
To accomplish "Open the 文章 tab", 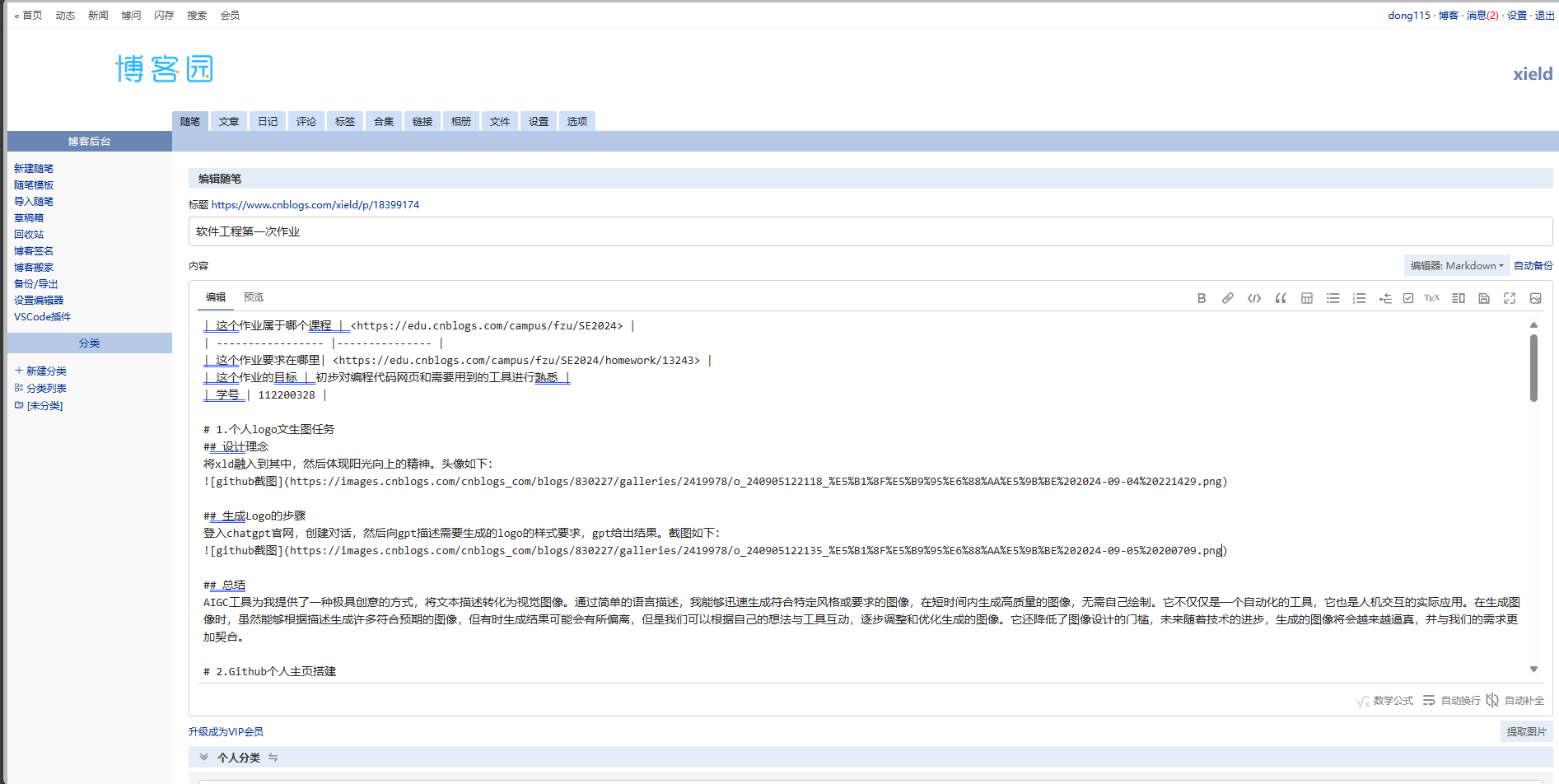I will [229, 121].
